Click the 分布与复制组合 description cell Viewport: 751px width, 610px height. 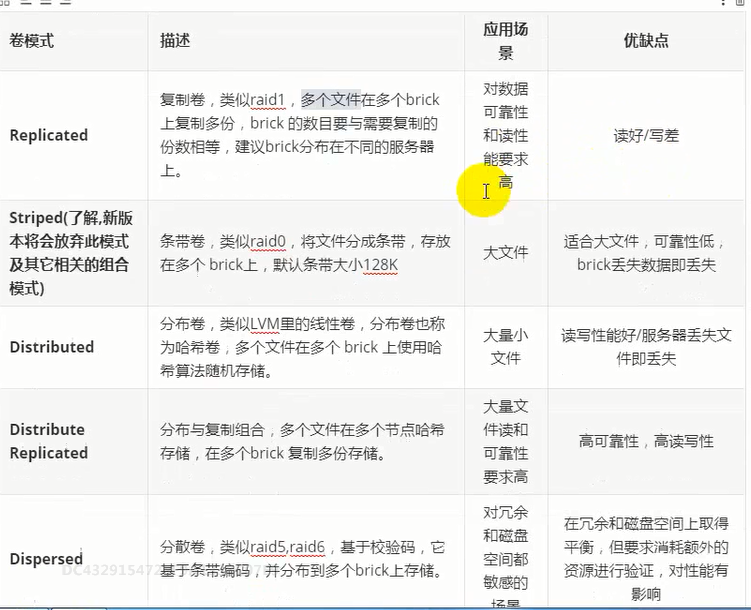306,441
